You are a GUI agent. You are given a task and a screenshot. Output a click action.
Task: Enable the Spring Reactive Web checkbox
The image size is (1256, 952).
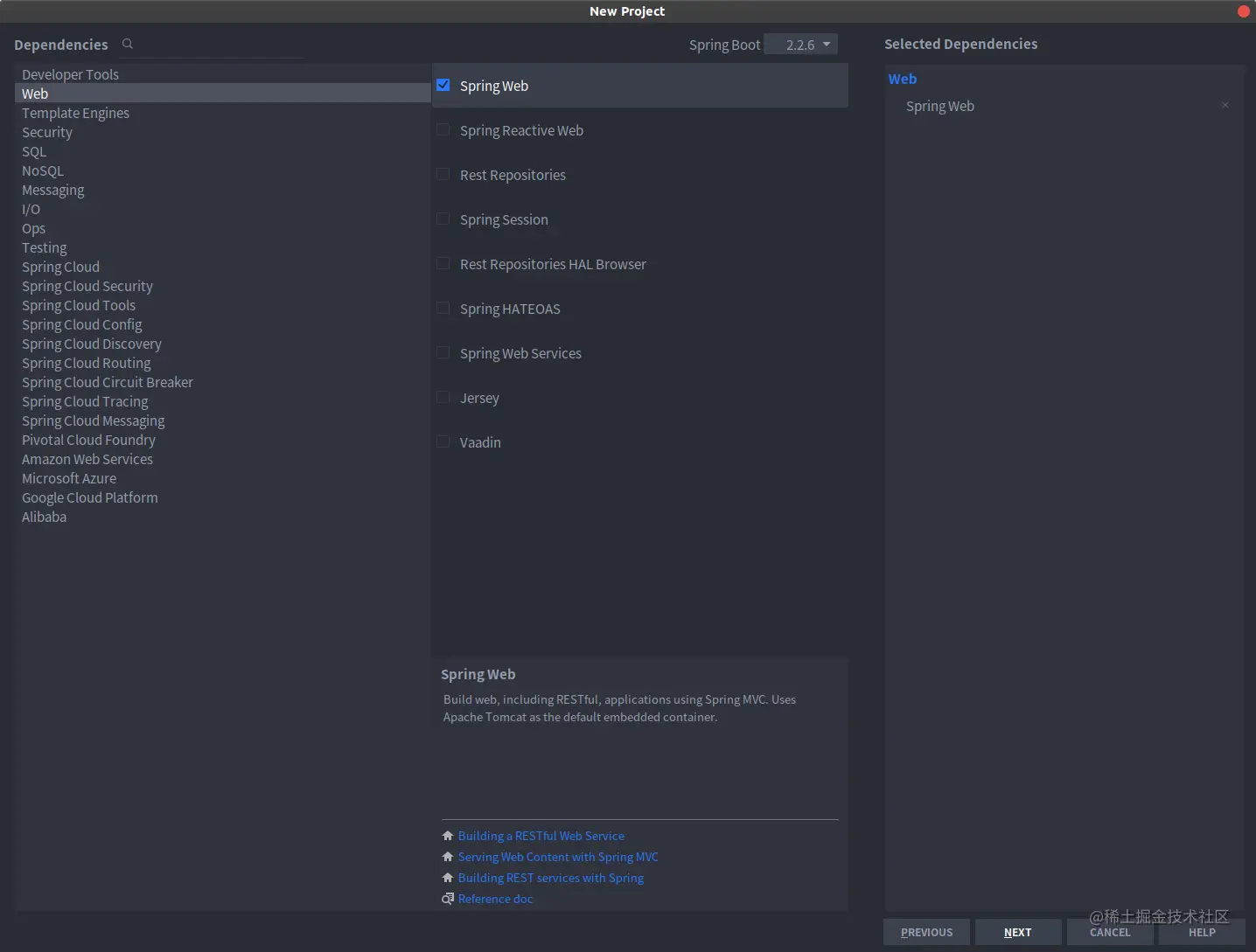tap(443, 129)
